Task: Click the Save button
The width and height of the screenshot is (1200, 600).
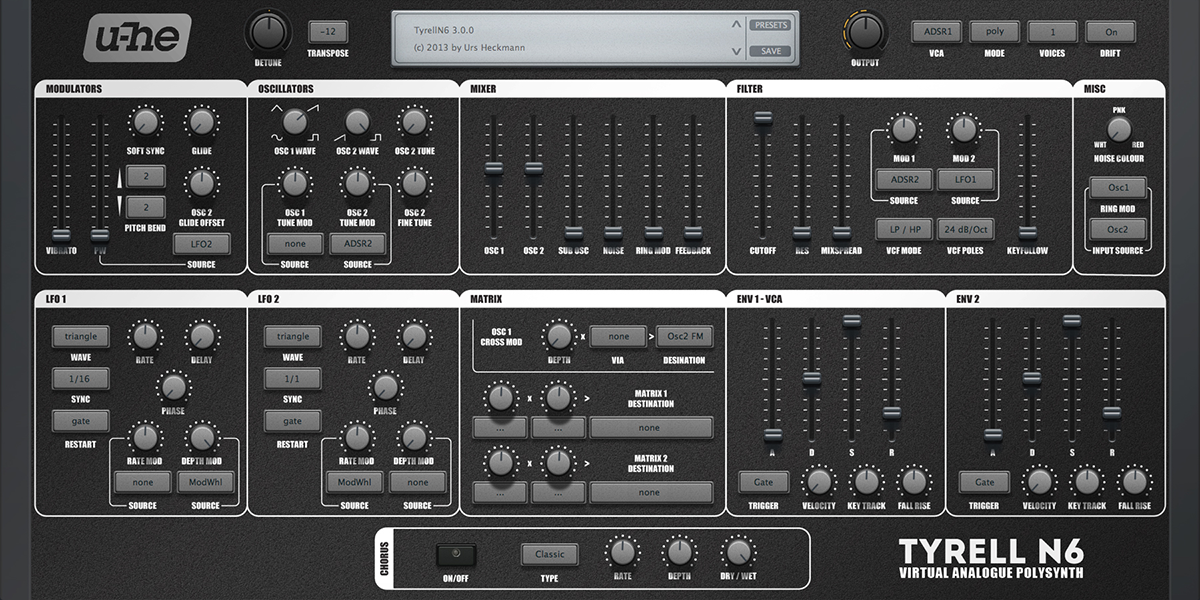Action: (770, 51)
